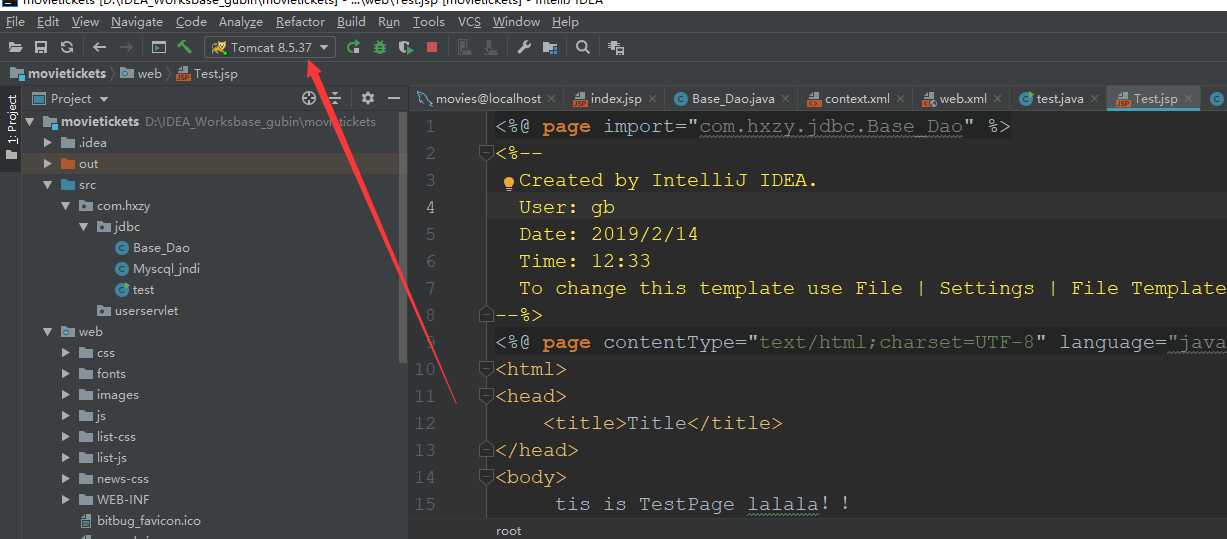Click the Open file toolbar icon
1227x539 pixels.
tap(15, 47)
